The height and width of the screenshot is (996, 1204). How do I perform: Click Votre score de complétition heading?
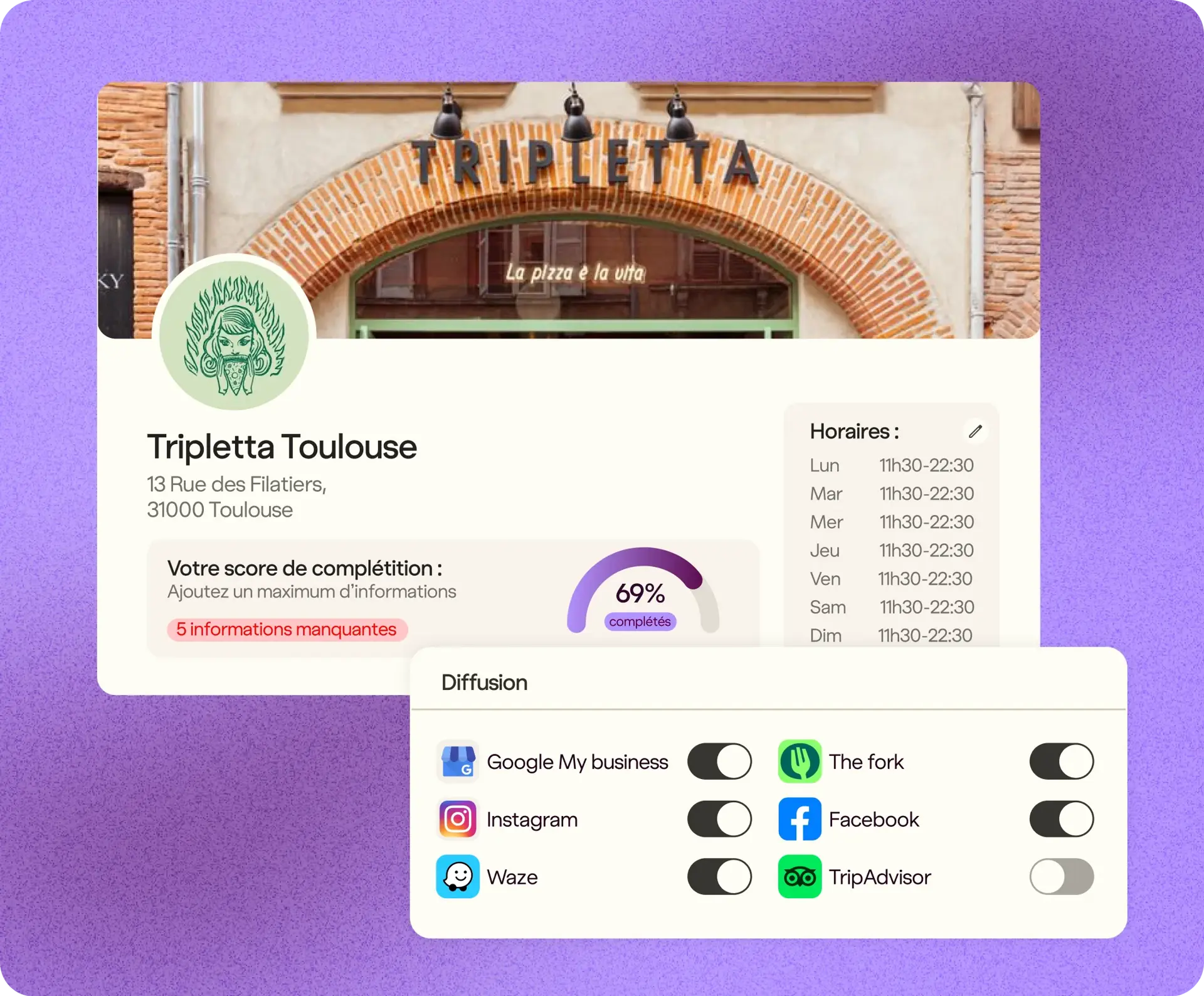point(305,568)
